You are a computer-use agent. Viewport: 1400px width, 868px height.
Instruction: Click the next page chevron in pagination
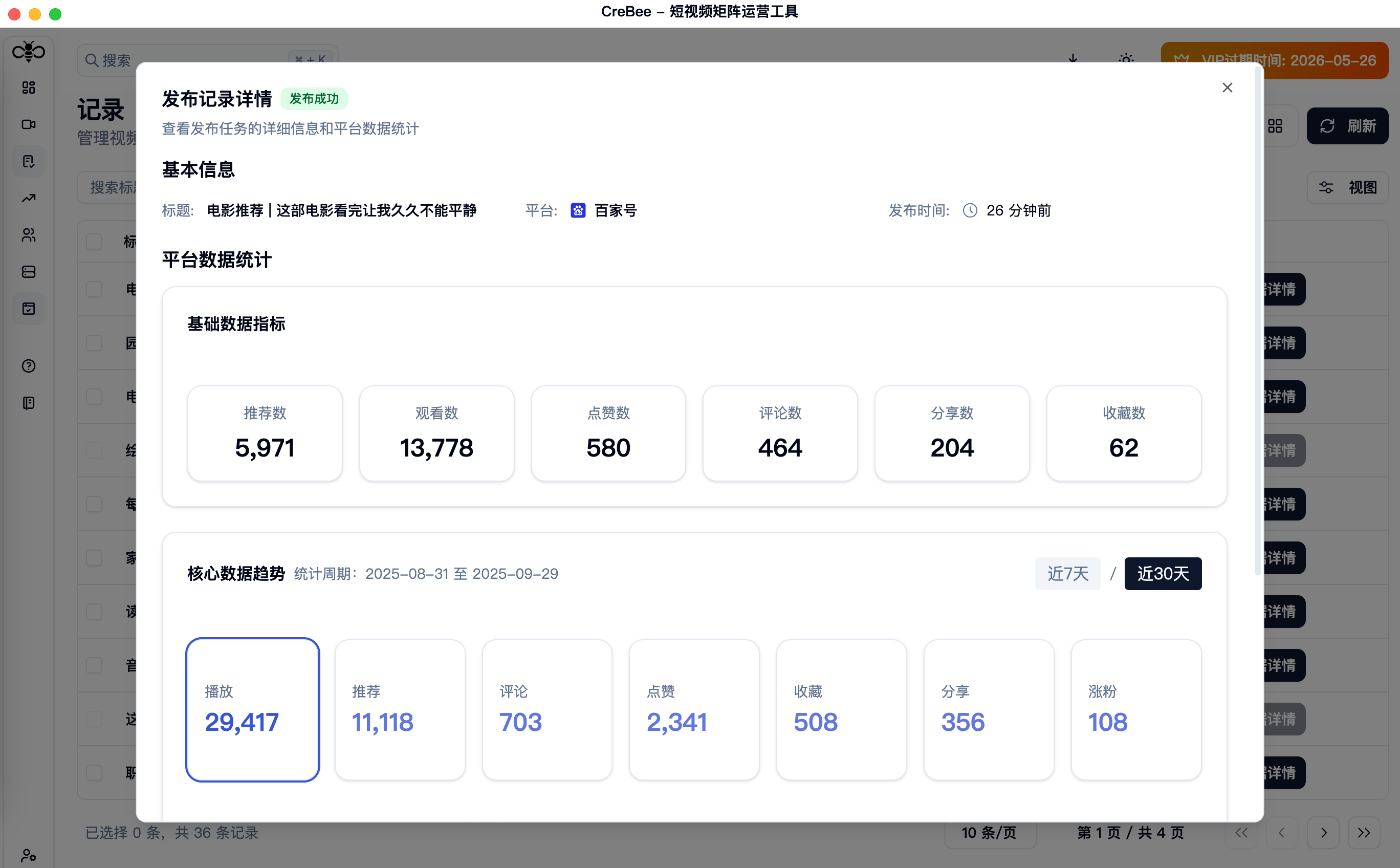pos(1323,832)
